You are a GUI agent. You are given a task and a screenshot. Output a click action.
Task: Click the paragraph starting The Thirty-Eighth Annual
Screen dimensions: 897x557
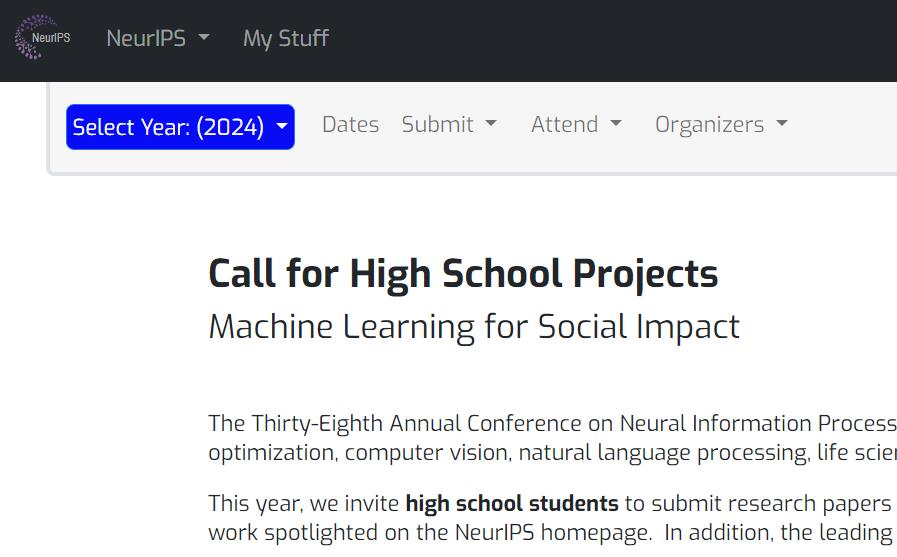click(552, 424)
